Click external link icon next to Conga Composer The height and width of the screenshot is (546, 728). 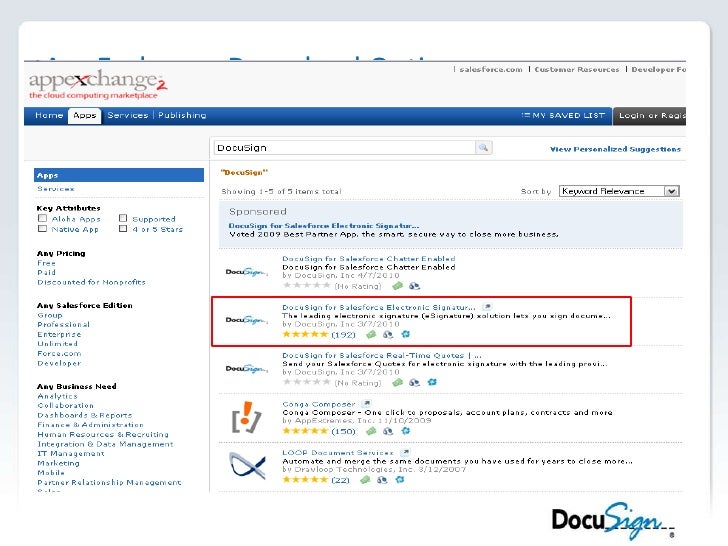point(366,404)
